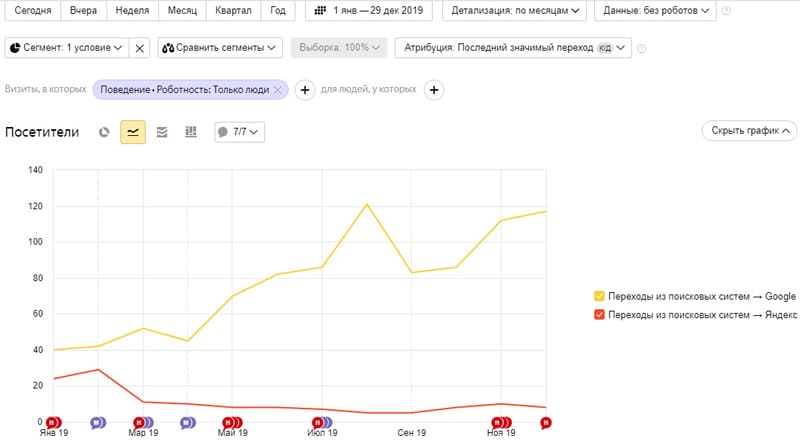This screenshot has width=800, height=440.
Task: Click the annotation marker at Янв 19
Action: (x=53, y=423)
